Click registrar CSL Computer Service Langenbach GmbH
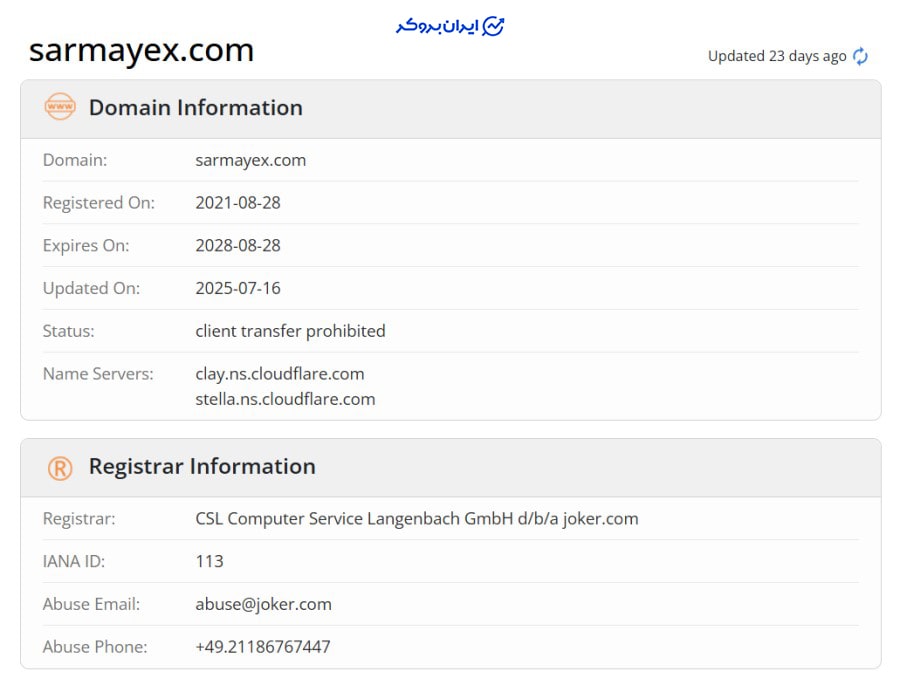Image resolution: width=900 pixels, height=685 pixels. pyautogui.click(x=417, y=518)
